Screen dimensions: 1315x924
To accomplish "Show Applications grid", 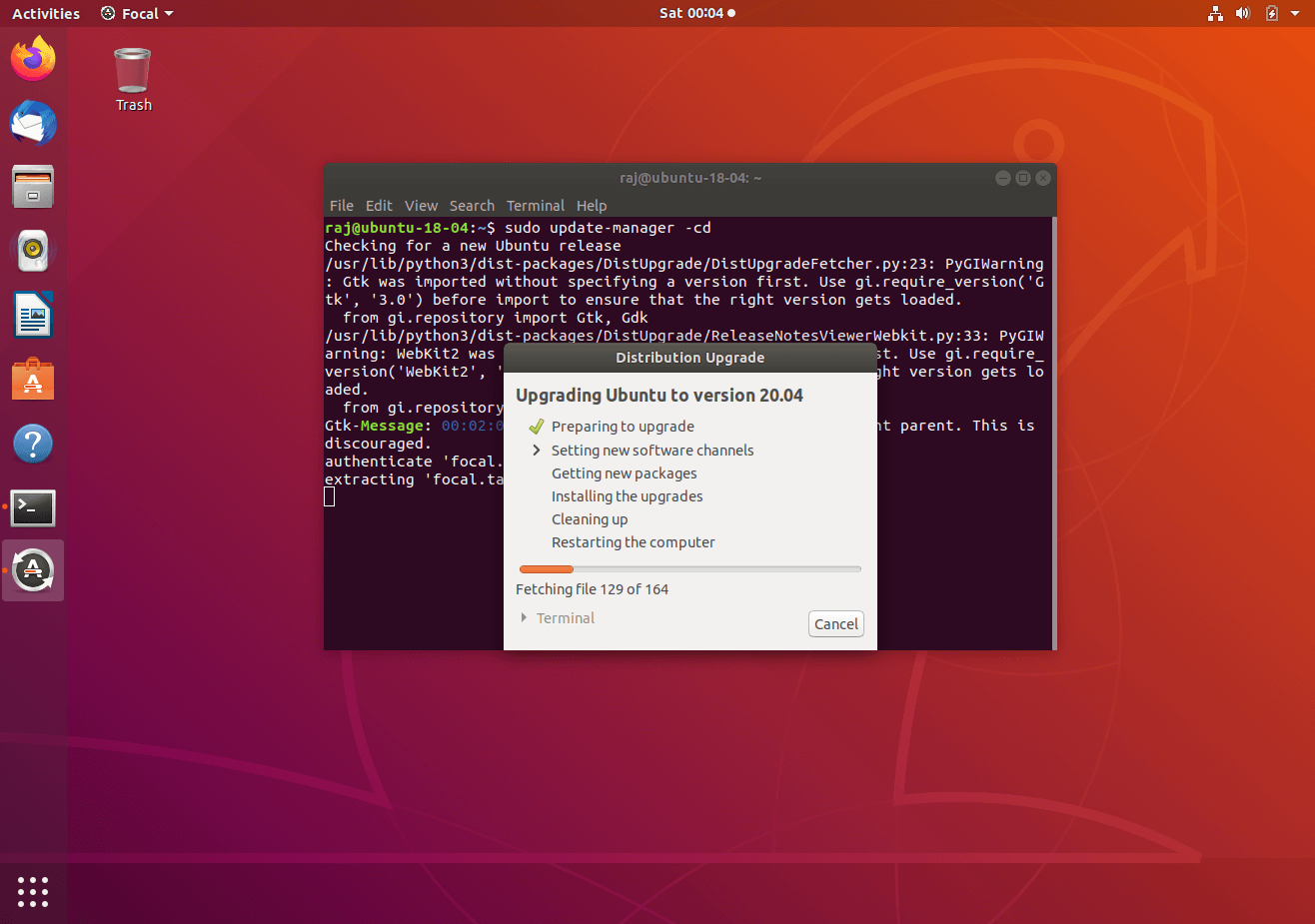I will pos(33,891).
